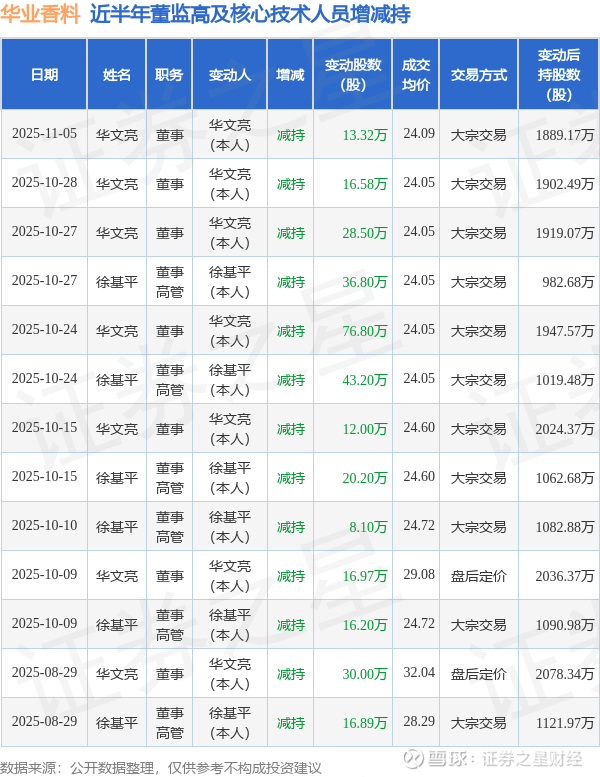
Task: Click 减持 in the 8.10万 row
Action: [291, 527]
